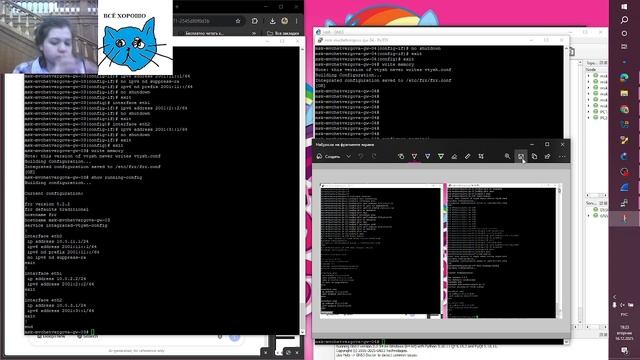Open the dropdown arrow next to Создать

point(349,156)
